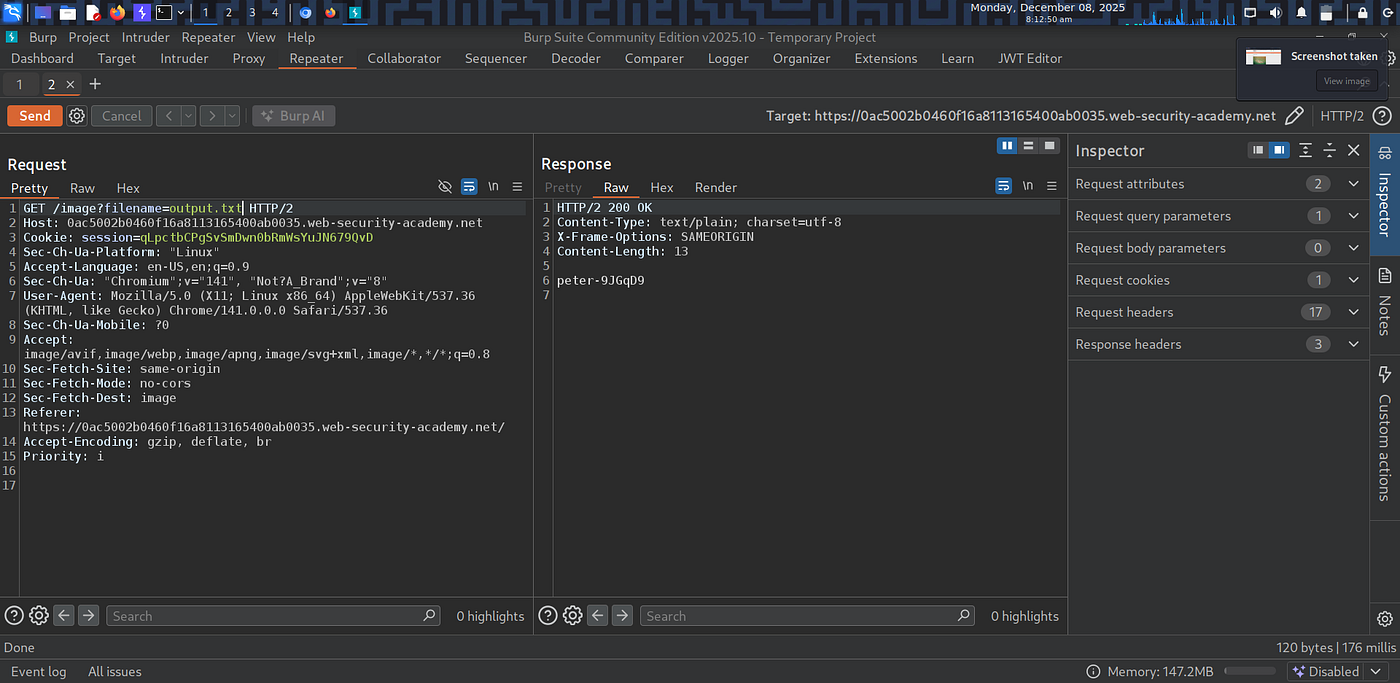Open the Help menu
Viewport: 1400px width, 683px height.
coord(301,37)
